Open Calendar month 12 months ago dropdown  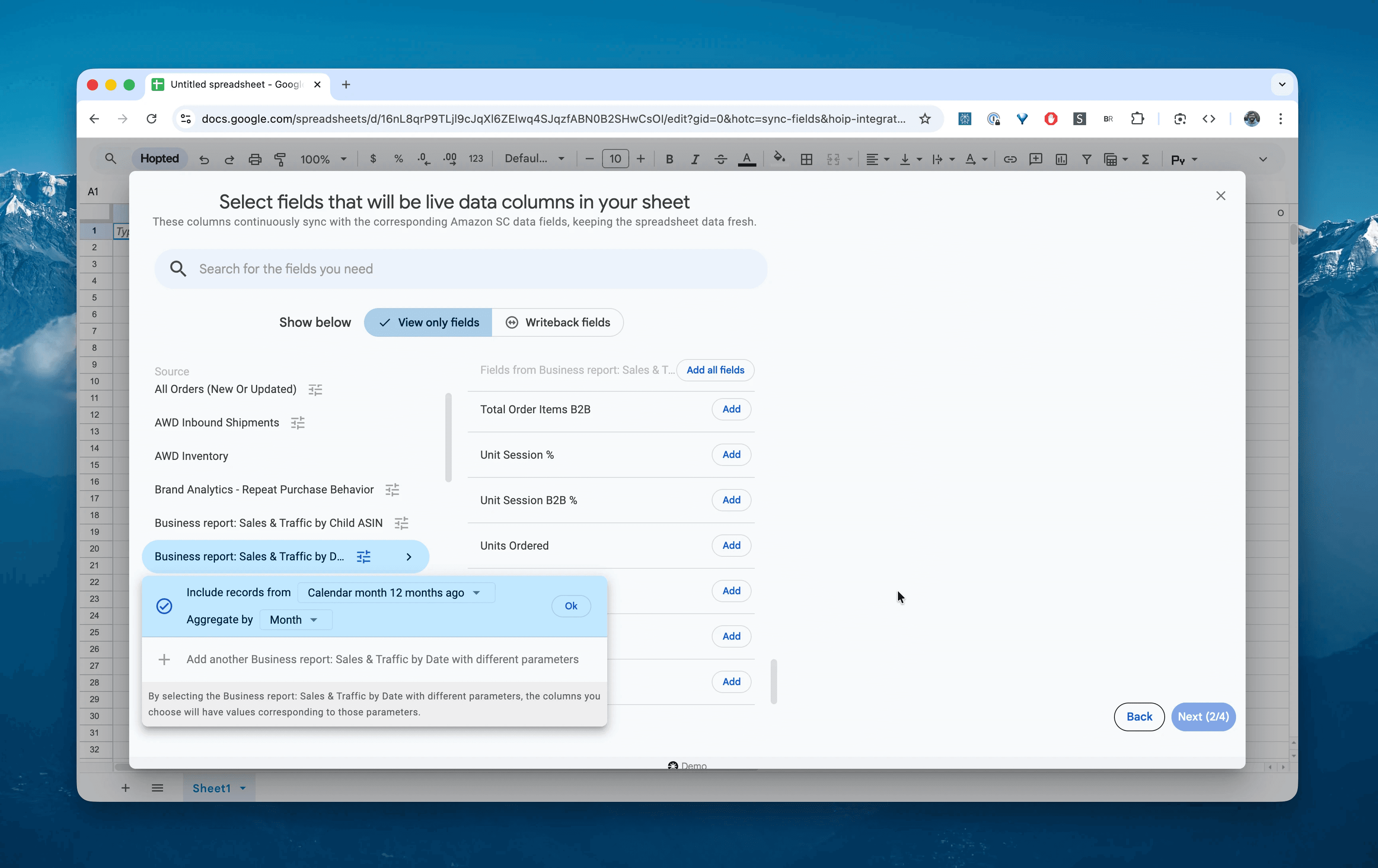(x=396, y=592)
